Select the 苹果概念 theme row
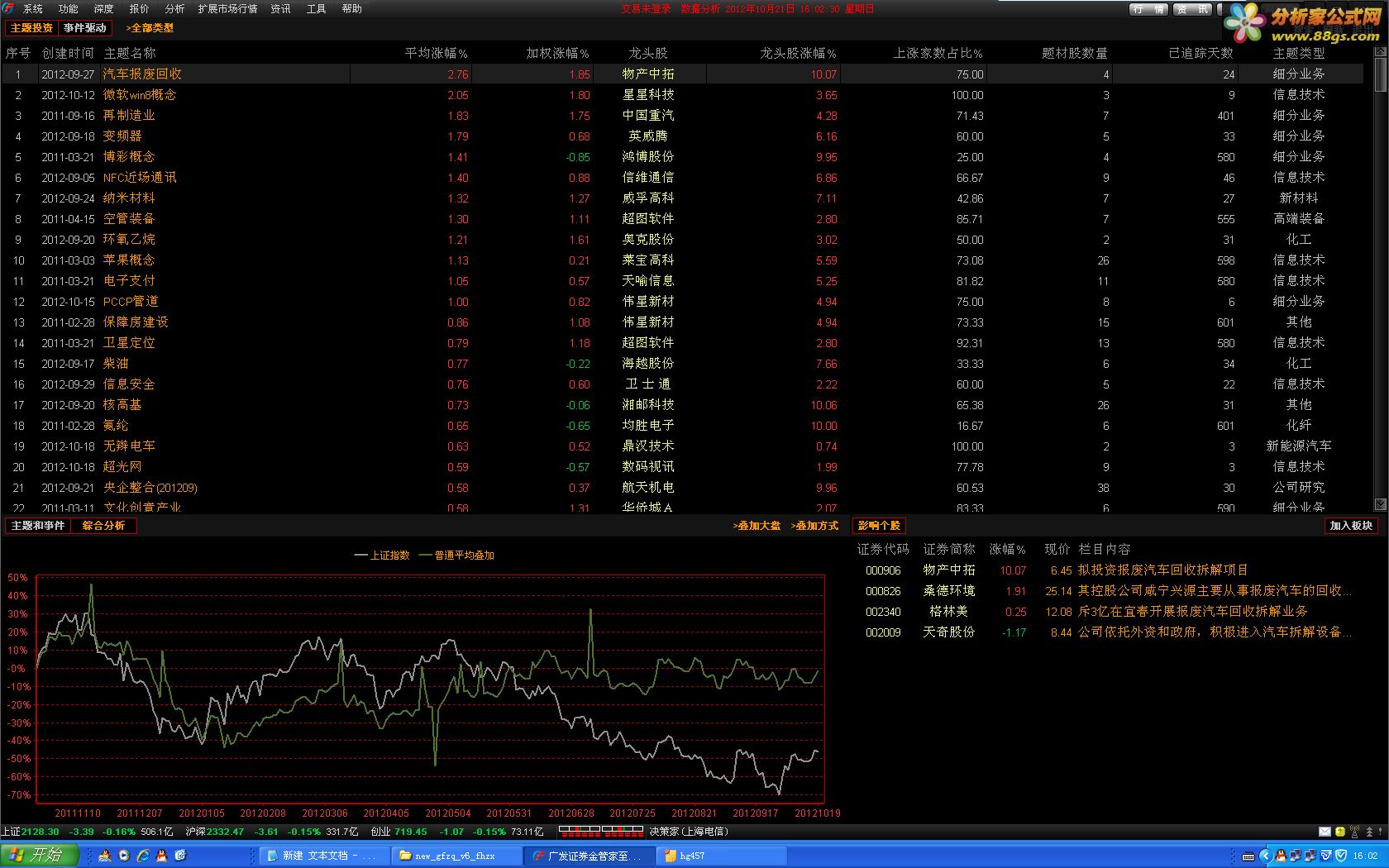 pos(683,260)
